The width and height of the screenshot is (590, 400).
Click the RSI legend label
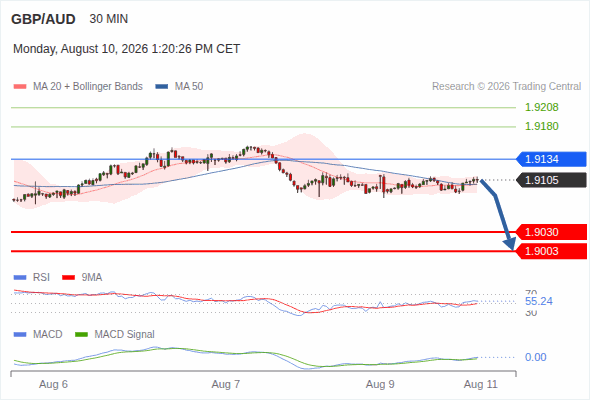tap(41, 277)
